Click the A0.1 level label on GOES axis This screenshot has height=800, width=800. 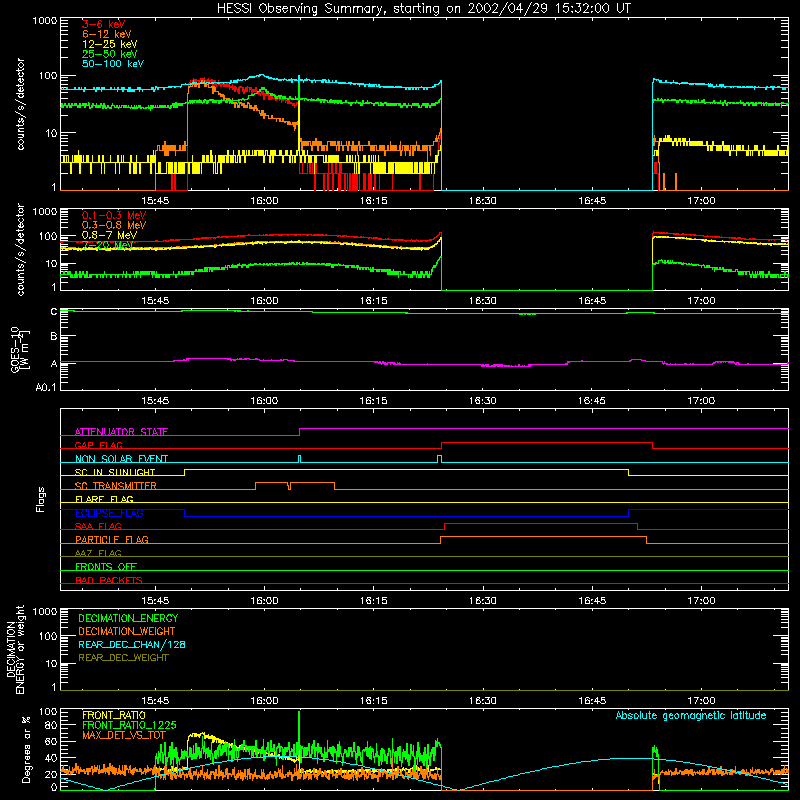pos(46,387)
